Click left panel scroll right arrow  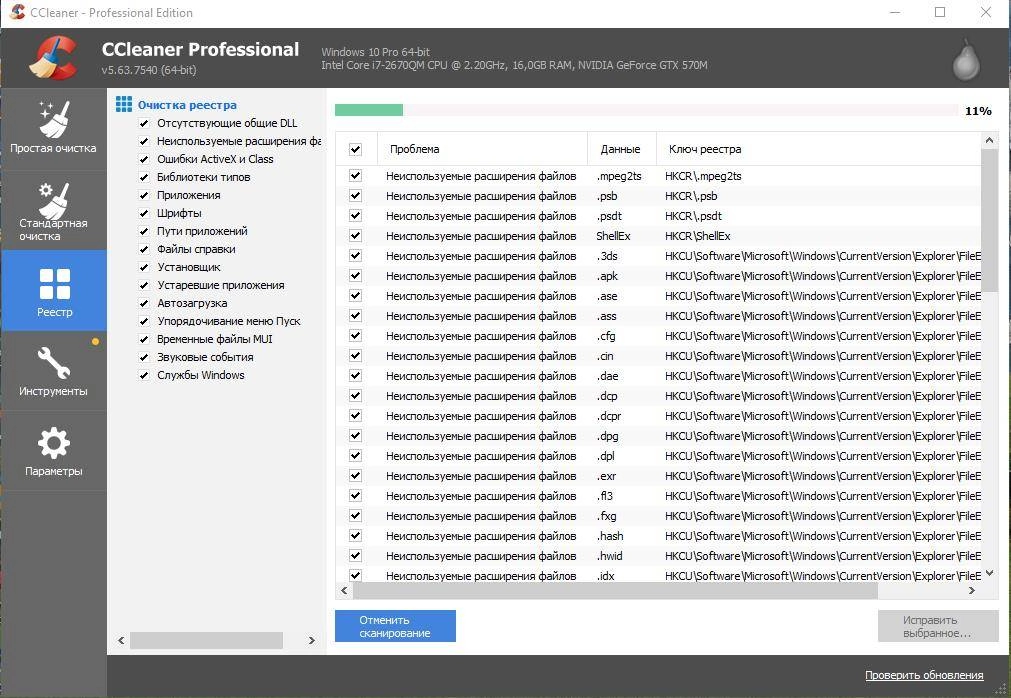pos(311,640)
